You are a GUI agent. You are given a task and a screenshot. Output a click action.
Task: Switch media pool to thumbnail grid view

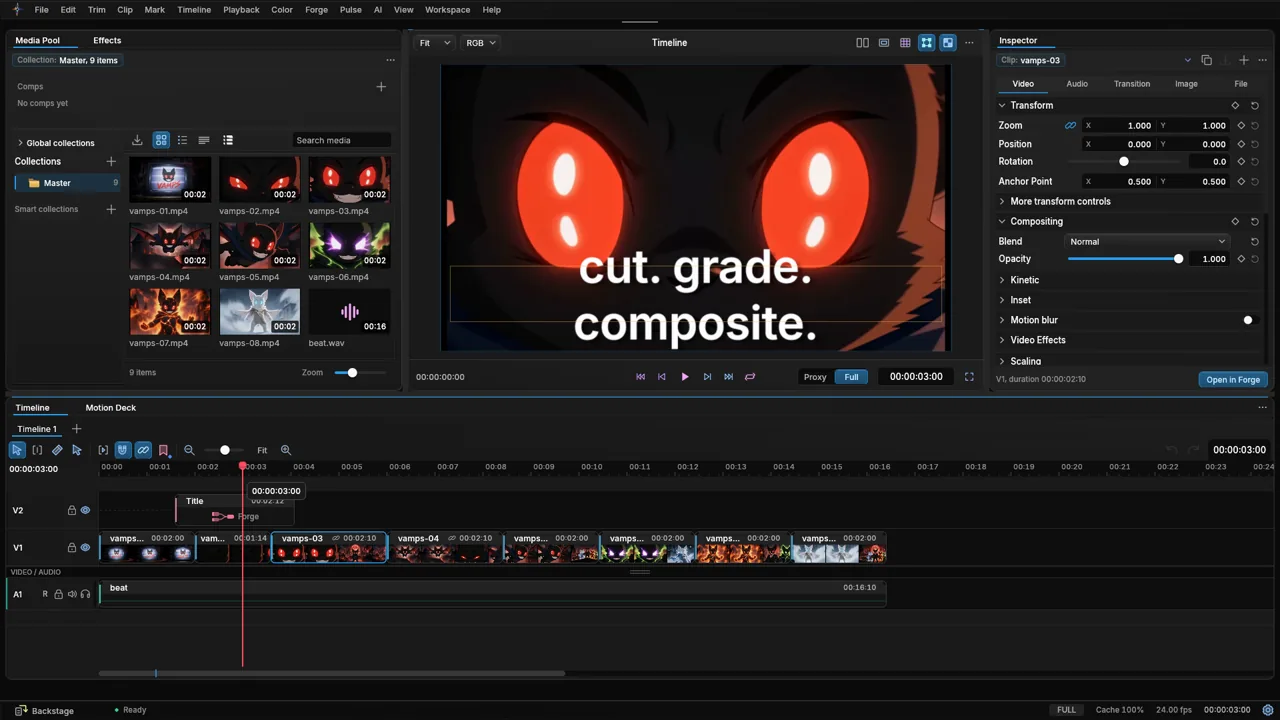click(x=161, y=140)
